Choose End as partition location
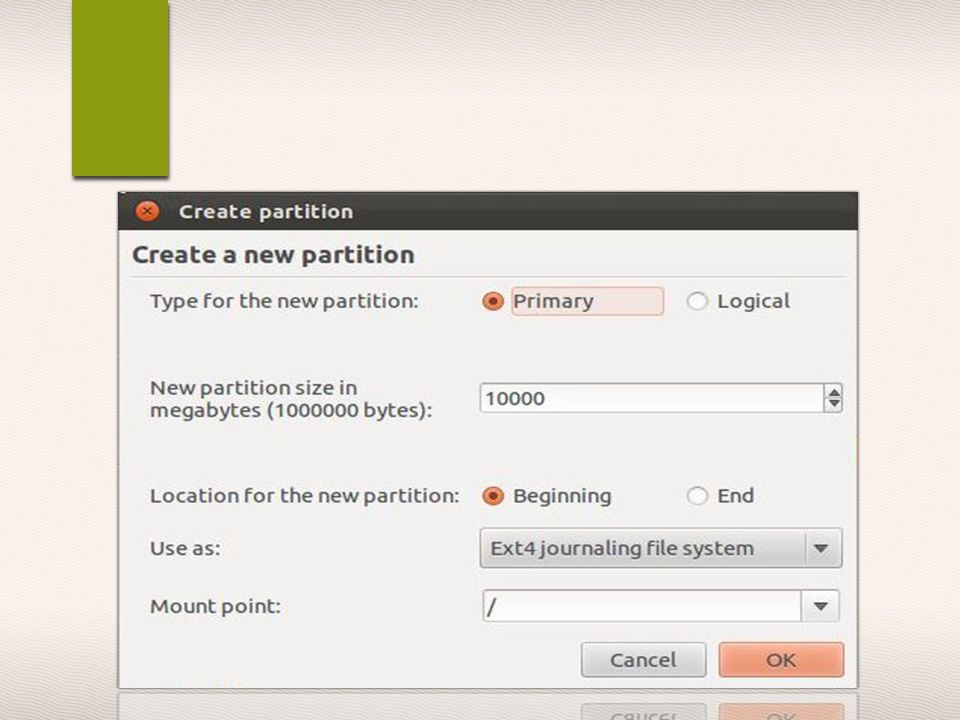 697,496
